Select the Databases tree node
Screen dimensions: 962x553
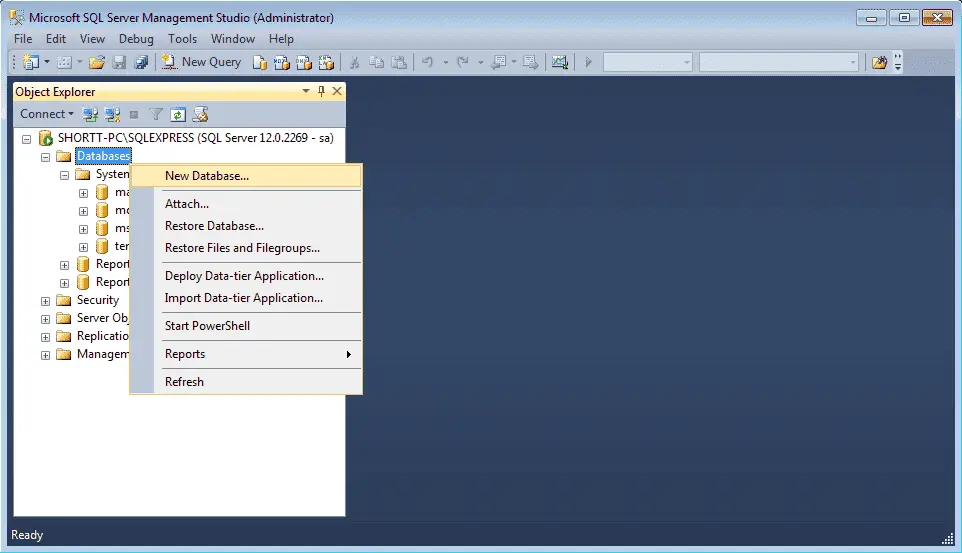point(103,156)
